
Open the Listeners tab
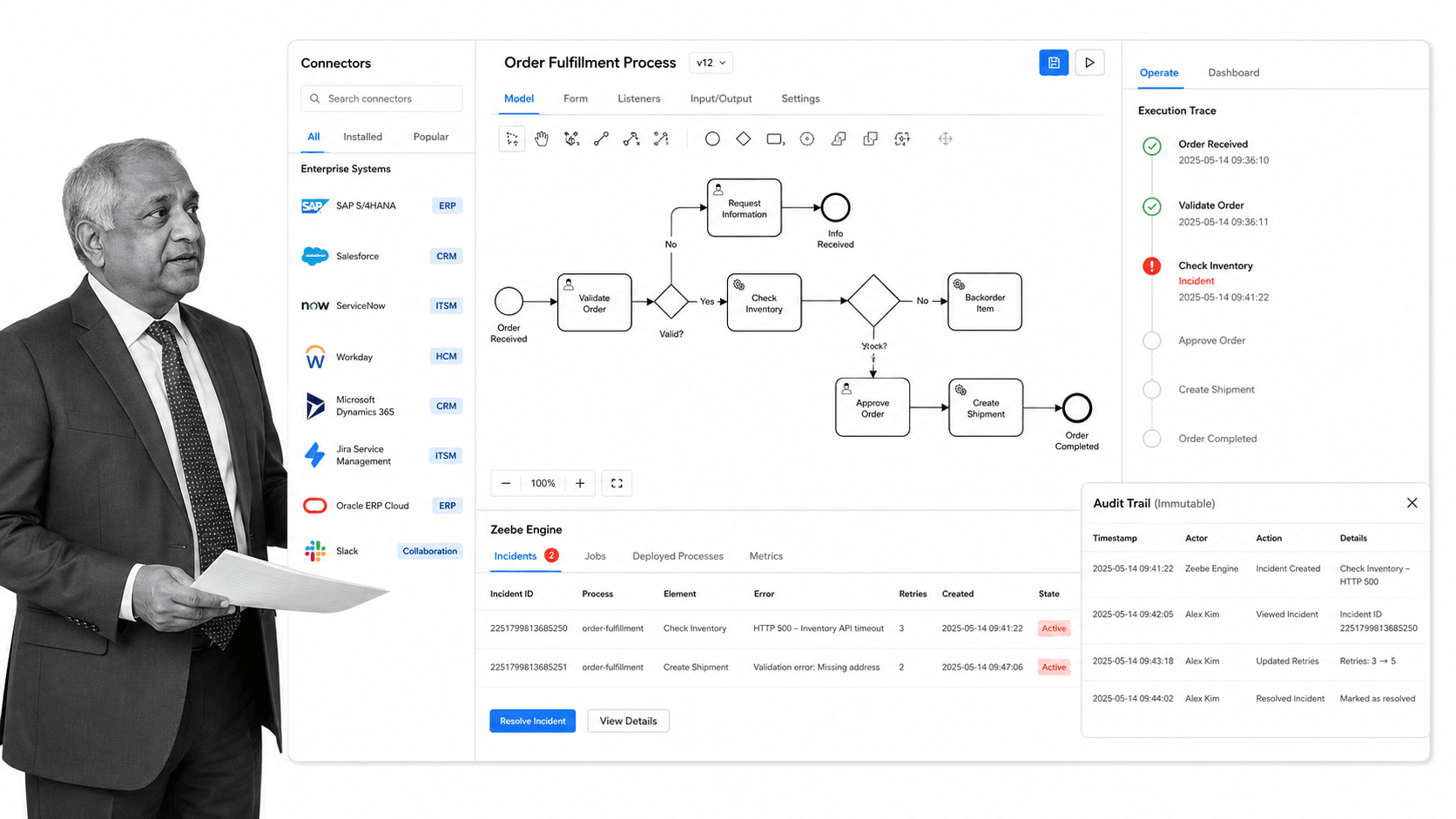pos(639,98)
